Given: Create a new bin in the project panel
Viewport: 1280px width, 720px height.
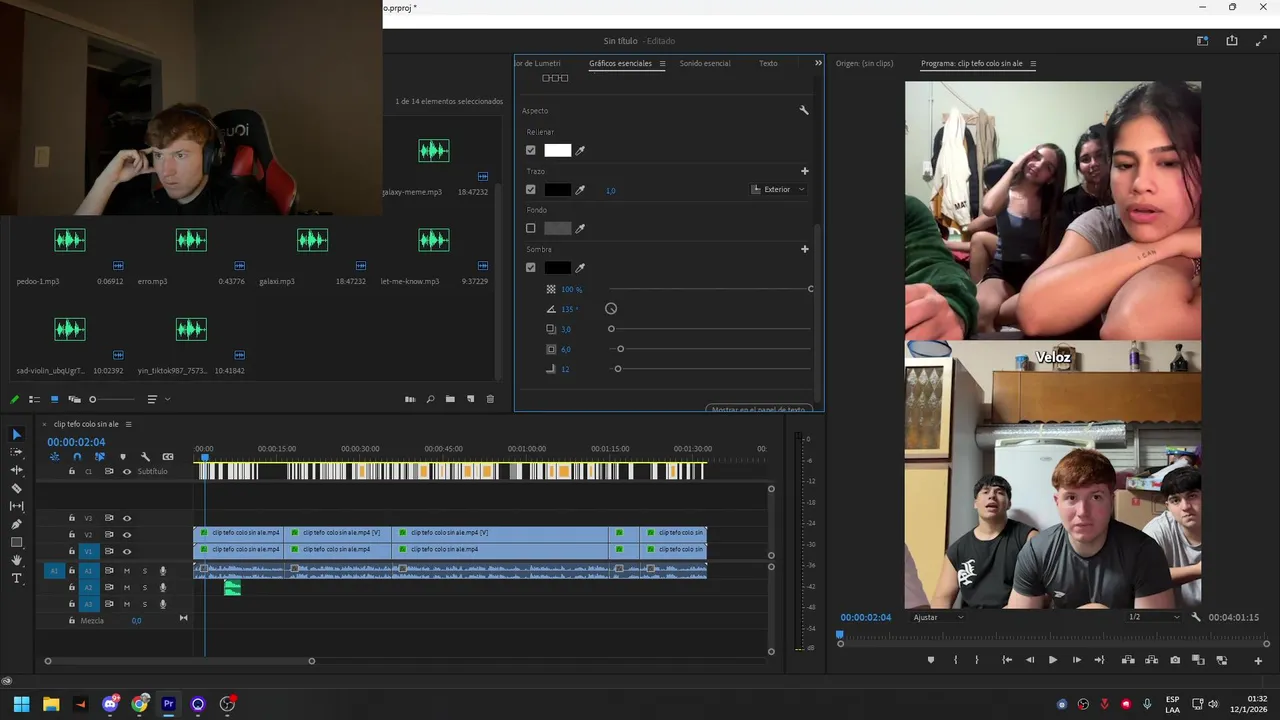Looking at the screenshot, I should 450,399.
